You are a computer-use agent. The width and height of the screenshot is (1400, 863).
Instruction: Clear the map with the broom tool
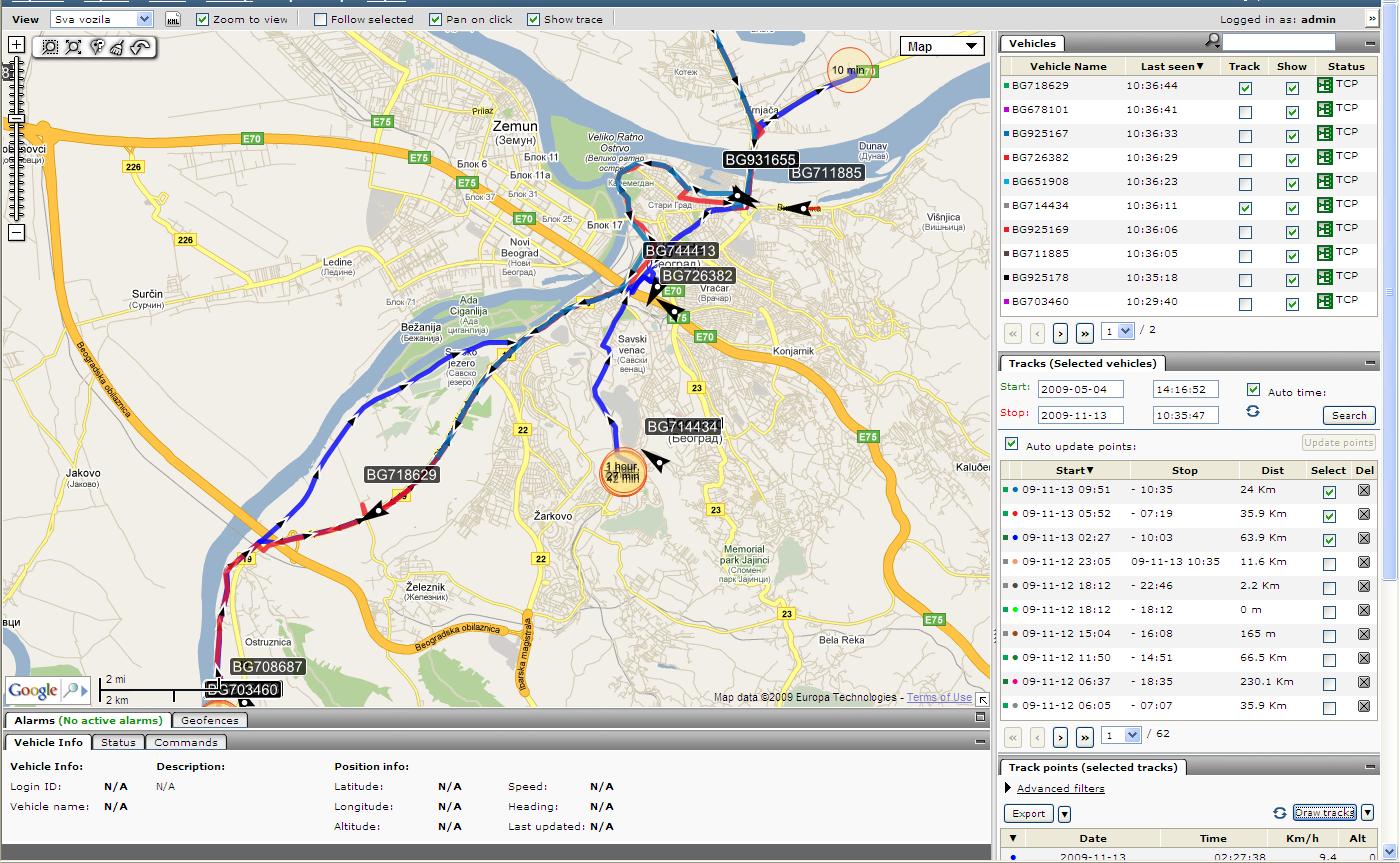point(117,47)
